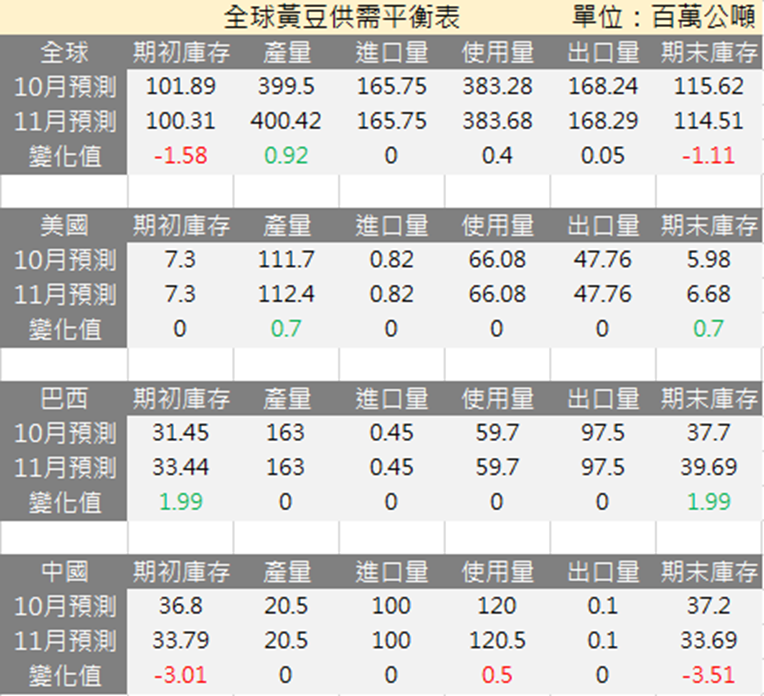Click 中國 11月預測 ending stock 33.69
764x696 pixels.
click(708, 640)
